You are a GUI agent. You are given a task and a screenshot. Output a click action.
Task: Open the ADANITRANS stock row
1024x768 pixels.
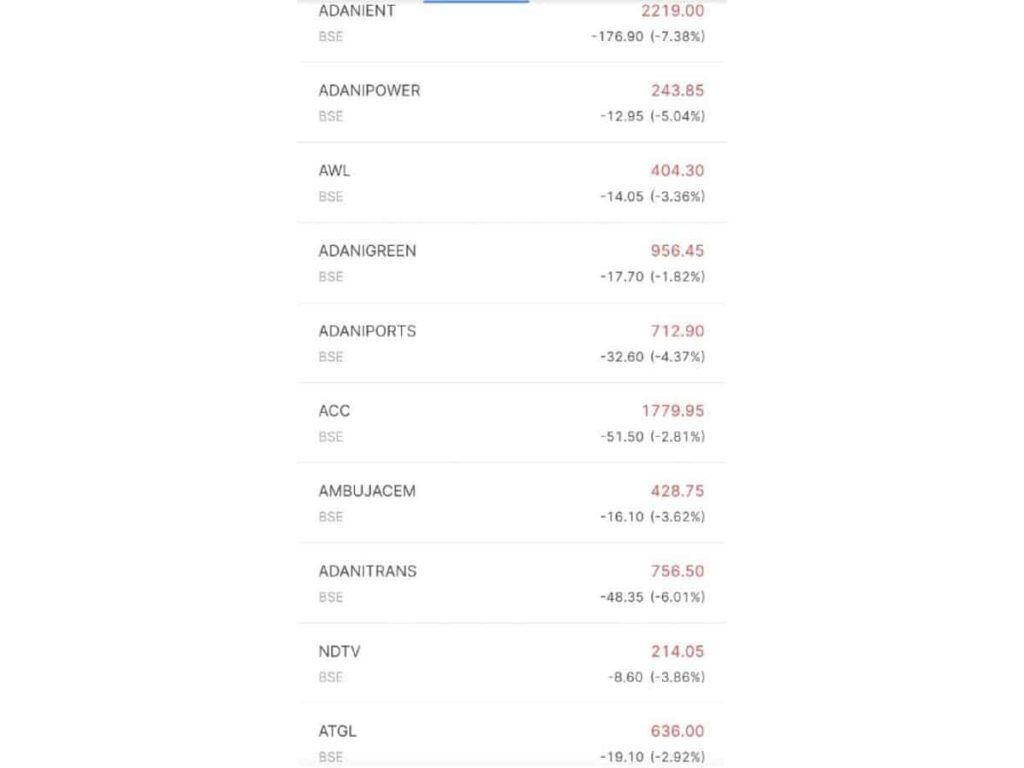coord(367,571)
